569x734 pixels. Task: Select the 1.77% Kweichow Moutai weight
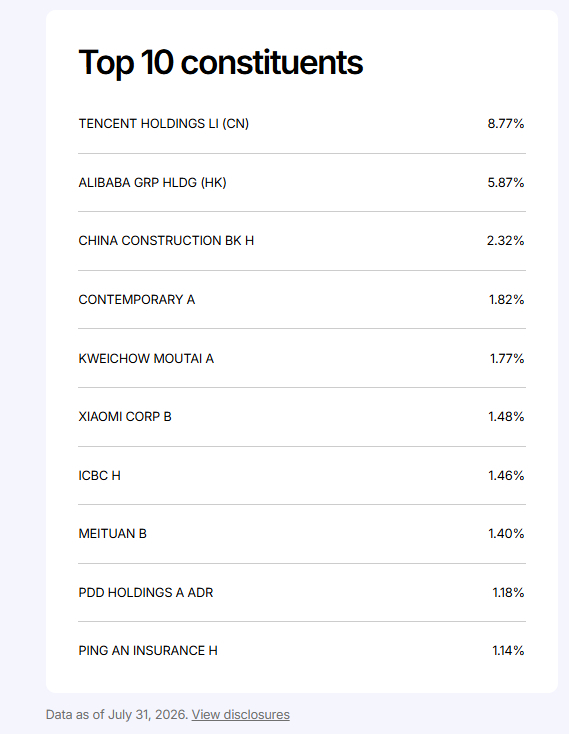pos(507,359)
